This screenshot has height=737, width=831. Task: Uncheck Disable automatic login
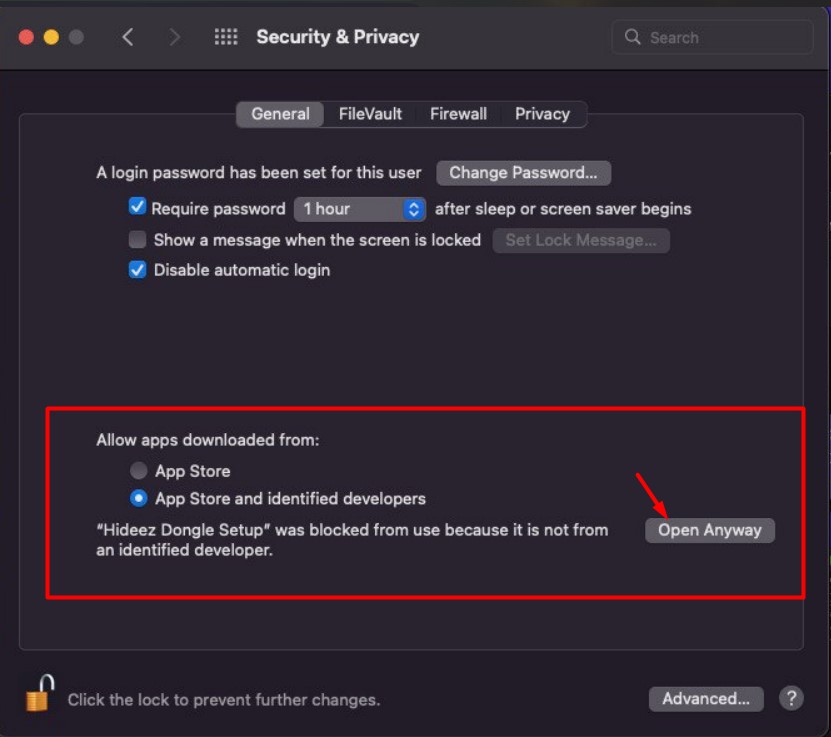click(x=138, y=270)
